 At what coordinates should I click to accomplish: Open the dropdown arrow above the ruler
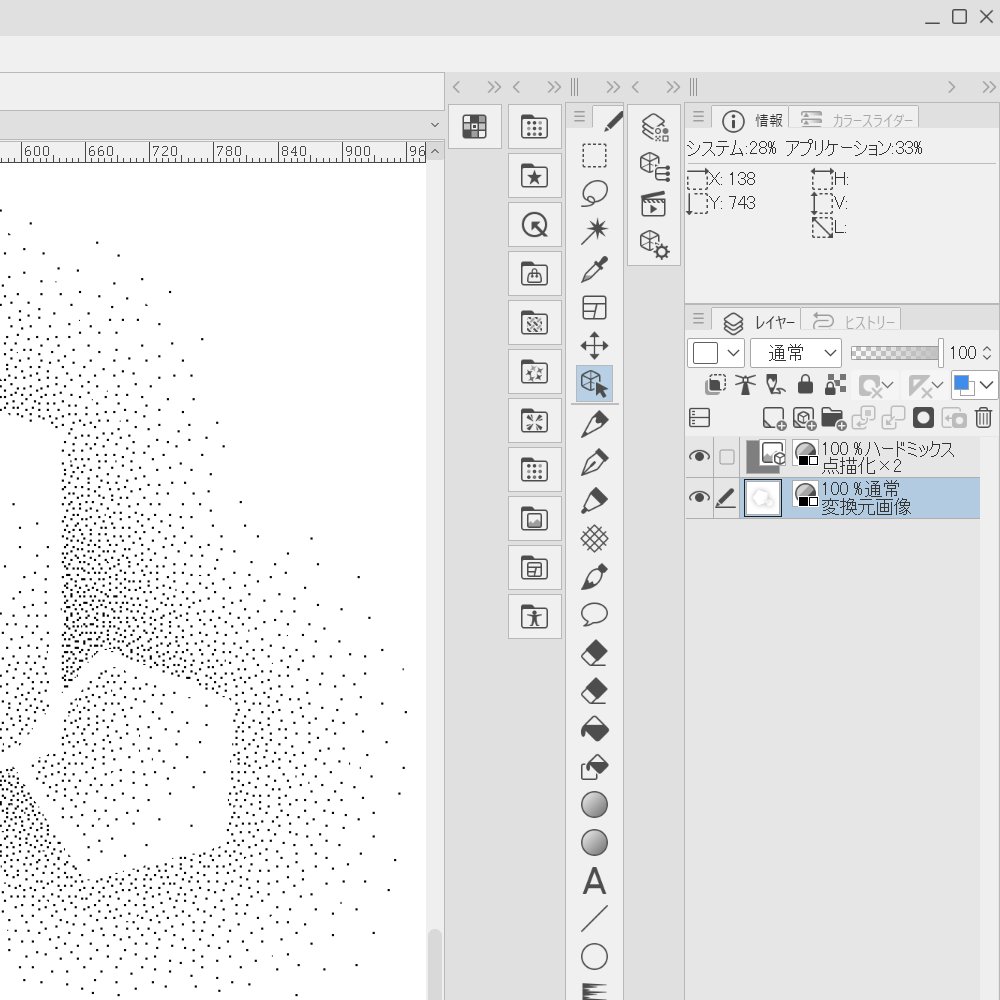435,125
